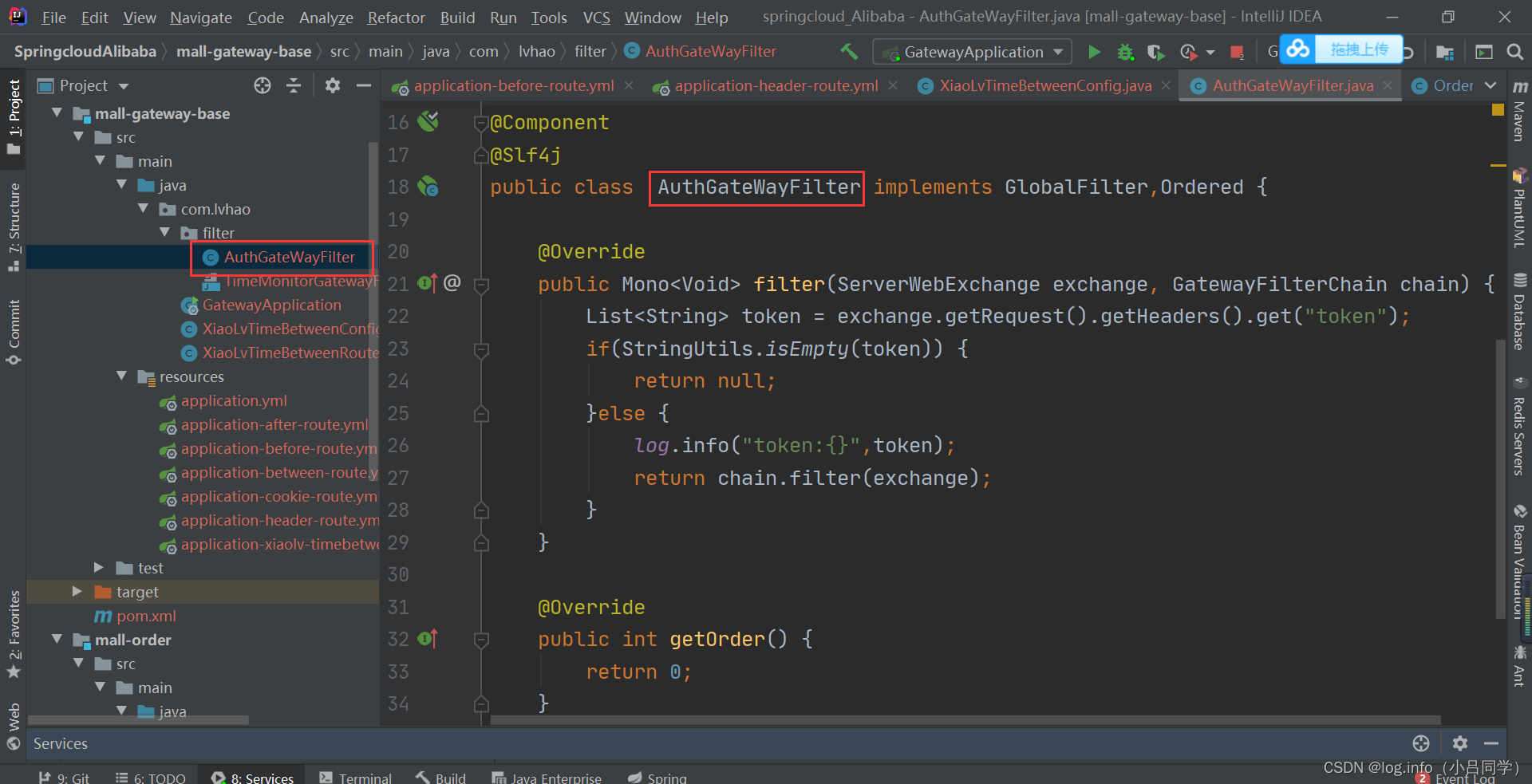Locate current file in Project tree icon
Screen dimensions: 1532x784
point(263,85)
